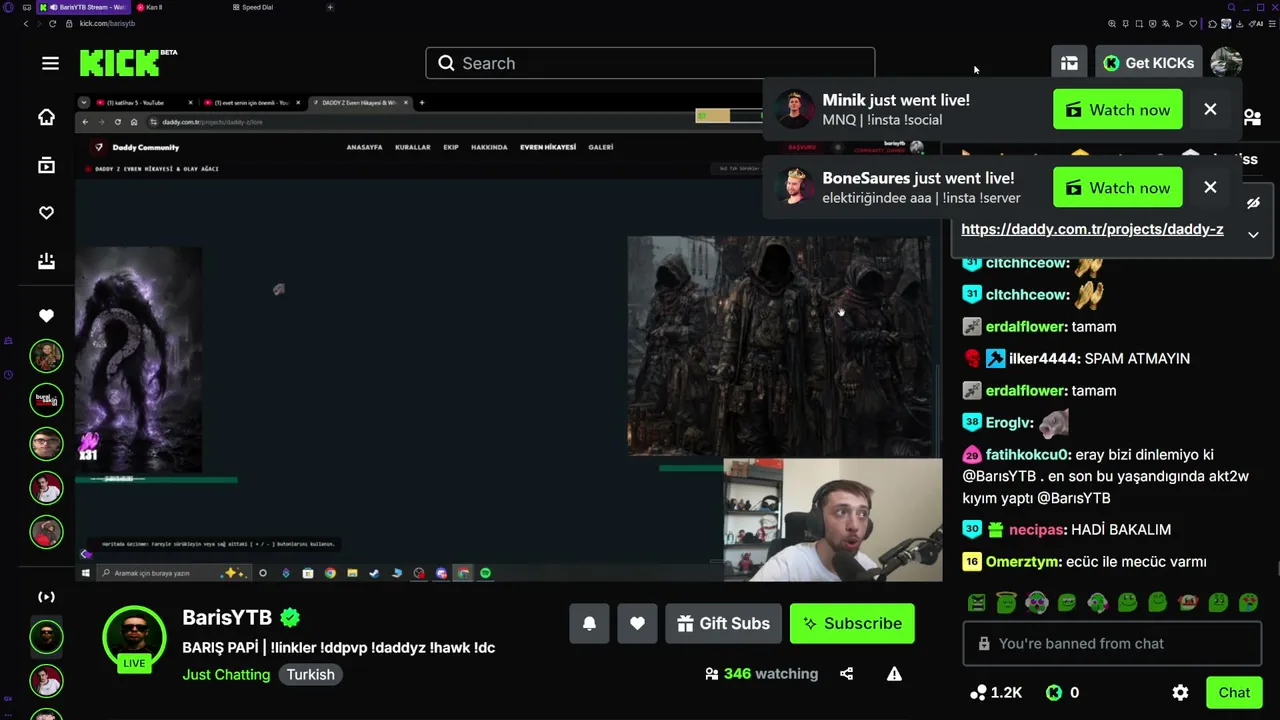Viewport: 1280px width, 720px height.
Task: Subscribe to BarisYTB
Action: click(x=852, y=623)
